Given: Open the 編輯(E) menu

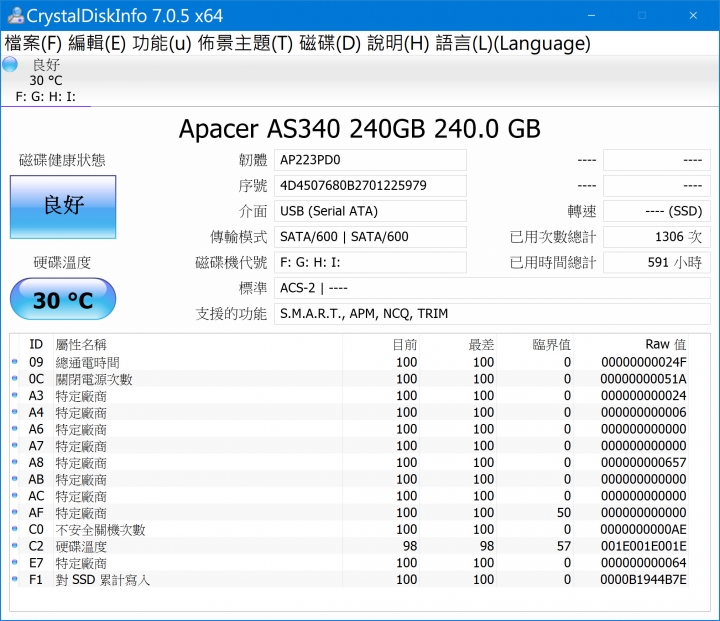Looking at the screenshot, I should pos(97,44).
